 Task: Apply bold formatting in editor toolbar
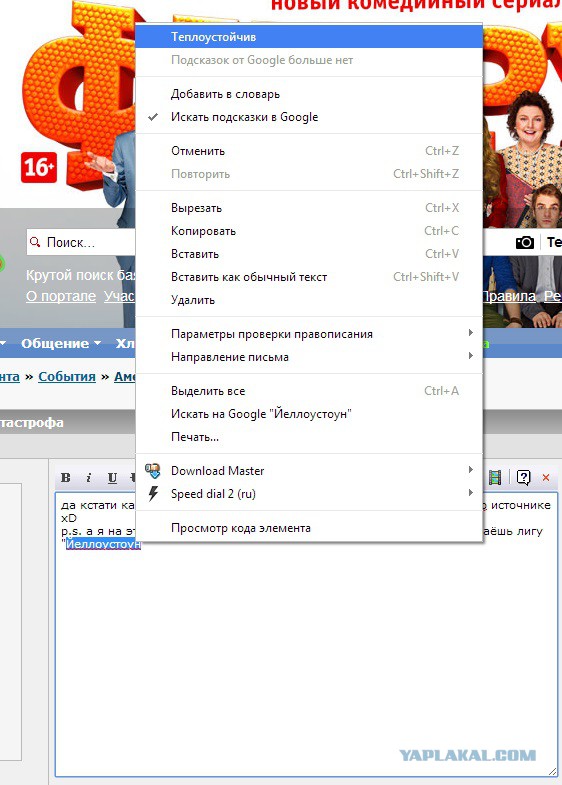click(x=66, y=478)
